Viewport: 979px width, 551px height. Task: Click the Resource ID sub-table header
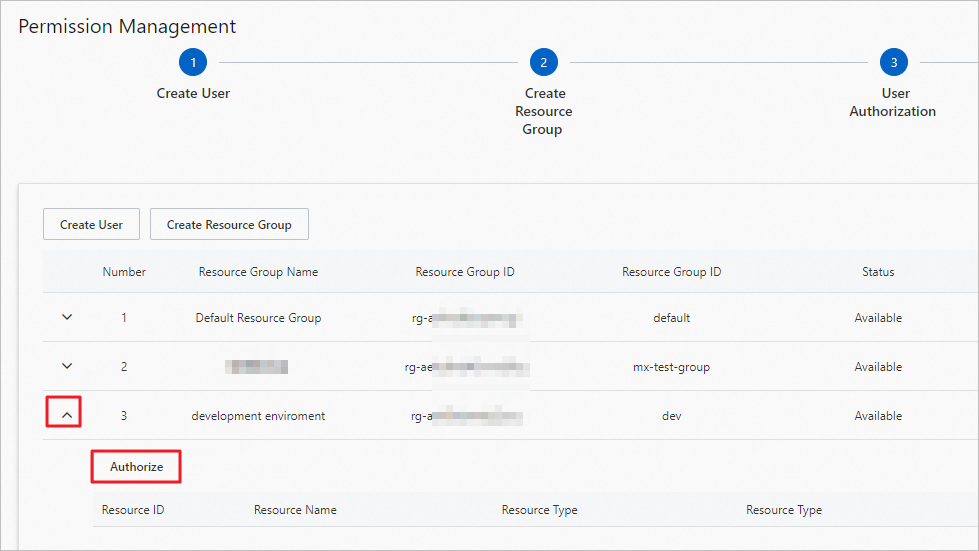tap(133, 510)
